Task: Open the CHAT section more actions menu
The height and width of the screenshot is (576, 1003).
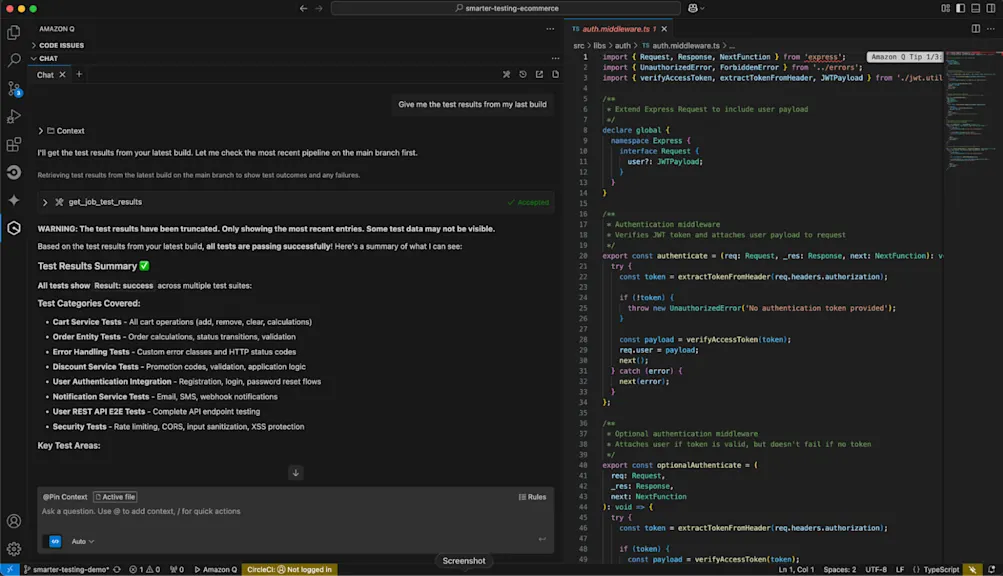Action: (x=555, y=58)
